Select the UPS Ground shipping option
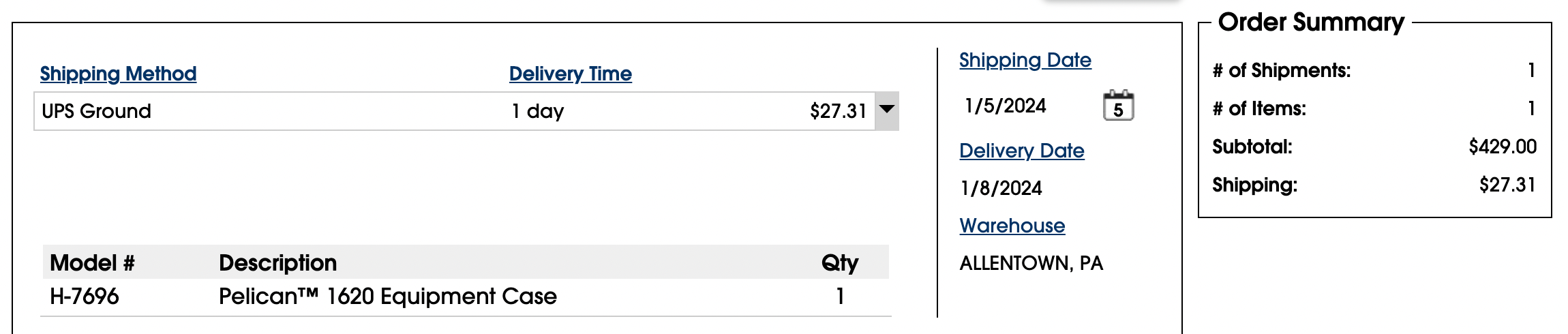 tap(96, 111)
